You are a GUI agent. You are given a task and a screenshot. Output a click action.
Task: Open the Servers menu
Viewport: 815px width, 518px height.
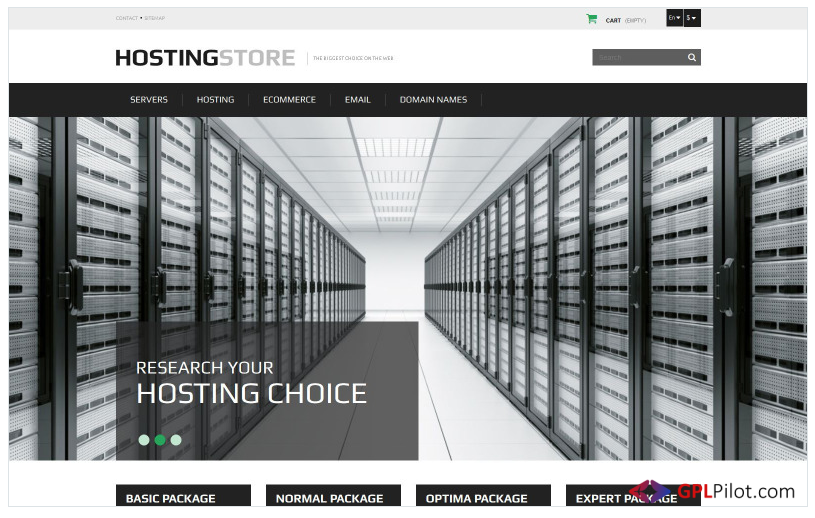(x=149, y=100)
